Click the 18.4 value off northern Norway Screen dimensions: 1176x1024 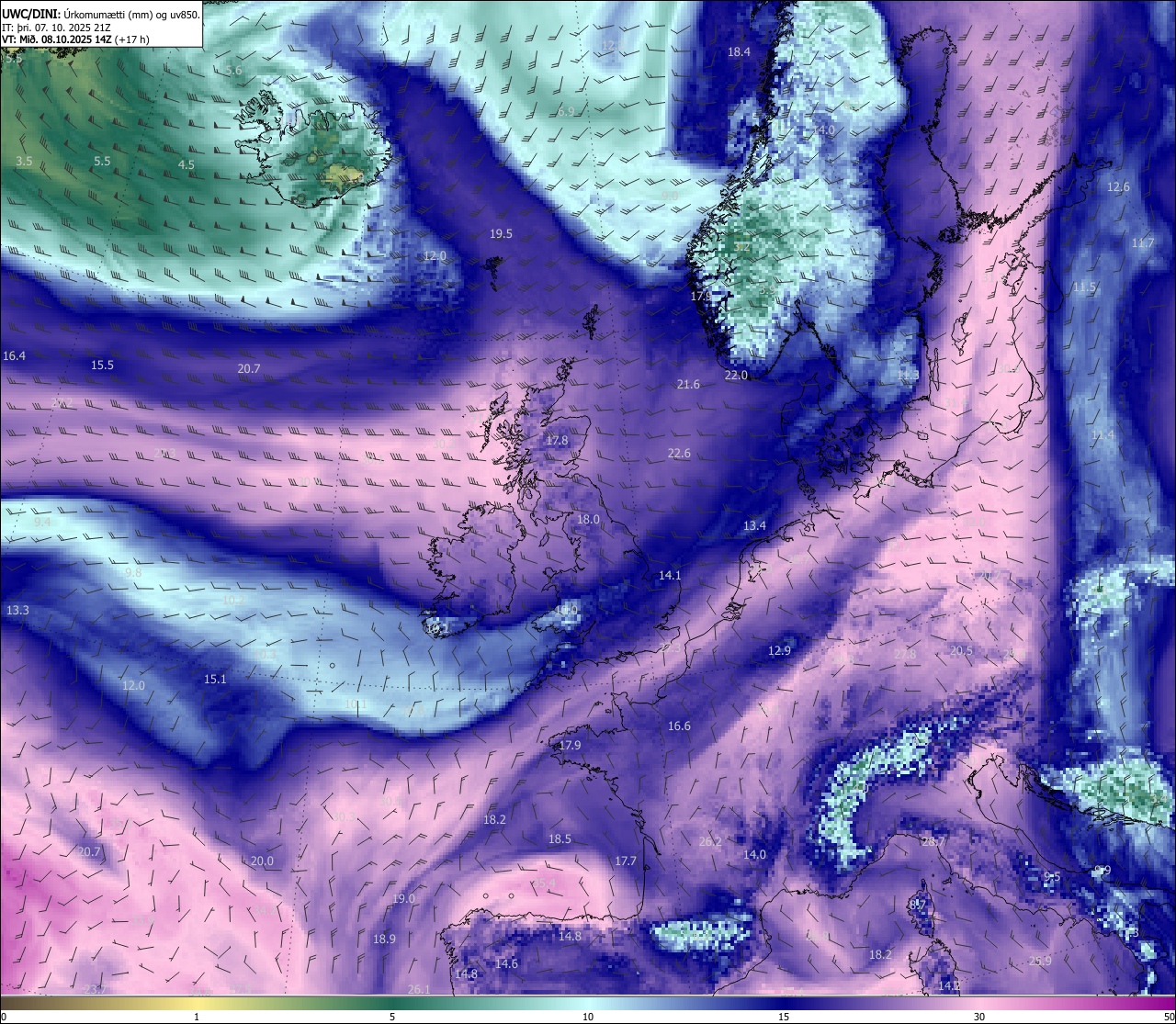point(739,52)
